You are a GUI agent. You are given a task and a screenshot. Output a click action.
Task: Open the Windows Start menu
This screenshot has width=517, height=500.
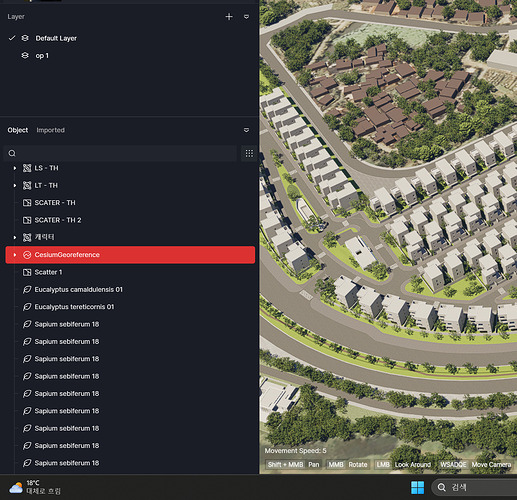coord(418,487)
